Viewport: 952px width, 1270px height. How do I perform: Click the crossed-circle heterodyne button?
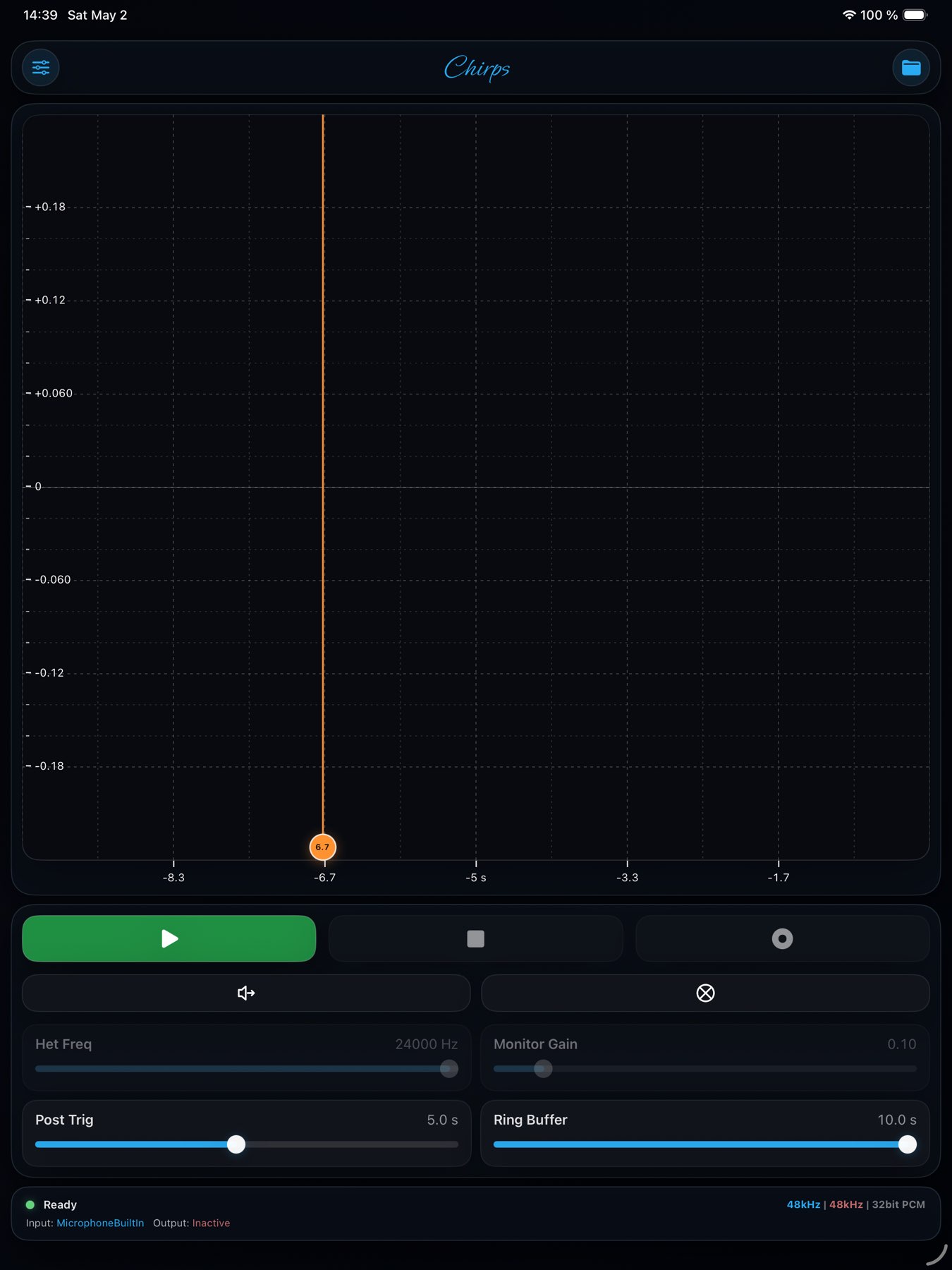(705, 993)
